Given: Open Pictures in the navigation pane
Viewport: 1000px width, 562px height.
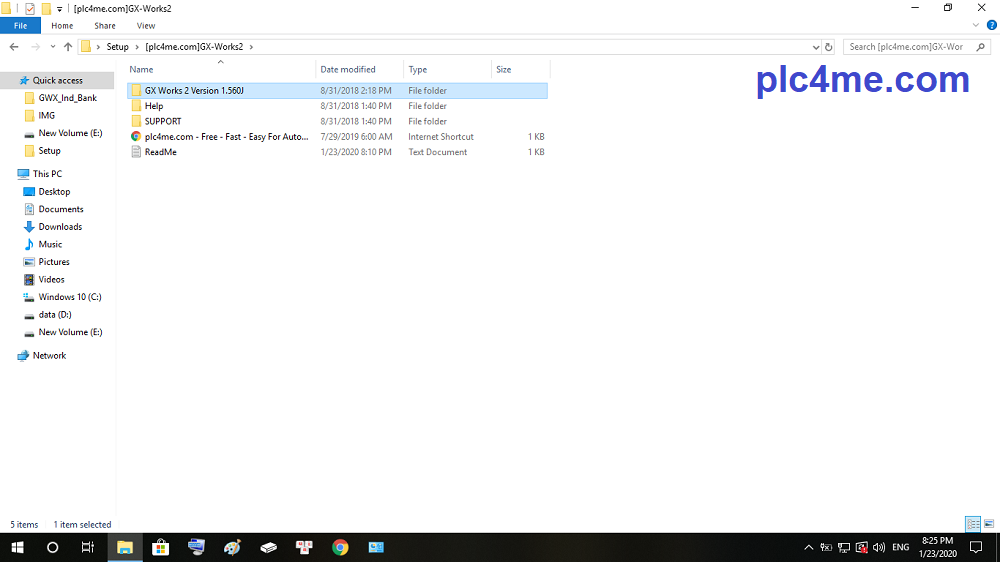Looking at the screenshot, I should 54,262.
